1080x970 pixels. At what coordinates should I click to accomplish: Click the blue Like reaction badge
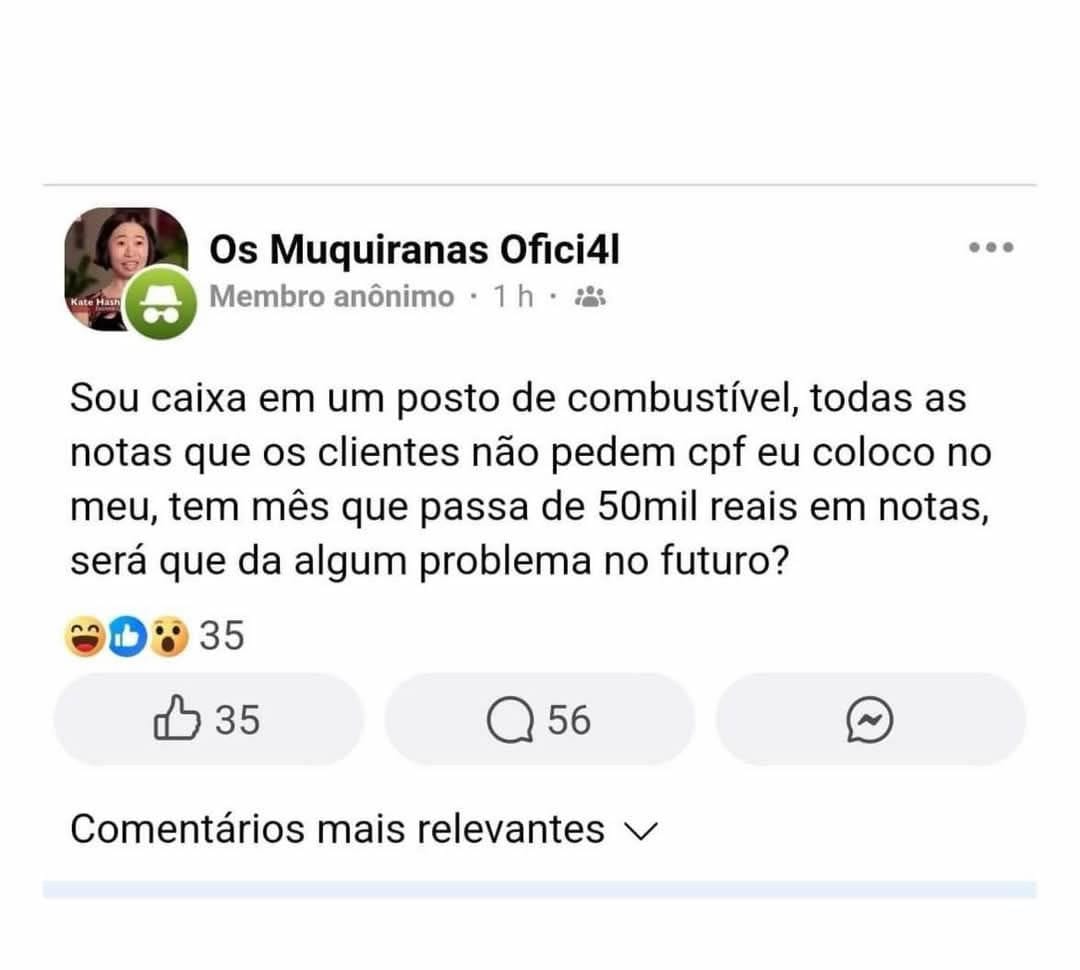128,636
